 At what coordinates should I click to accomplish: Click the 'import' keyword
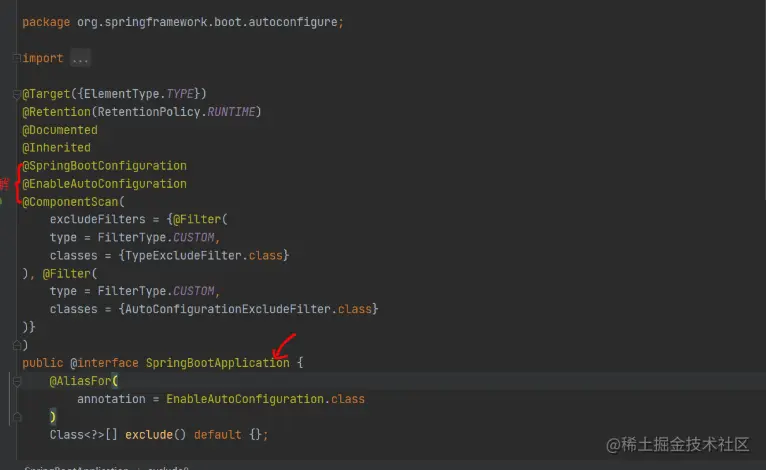tap(43, 58)
